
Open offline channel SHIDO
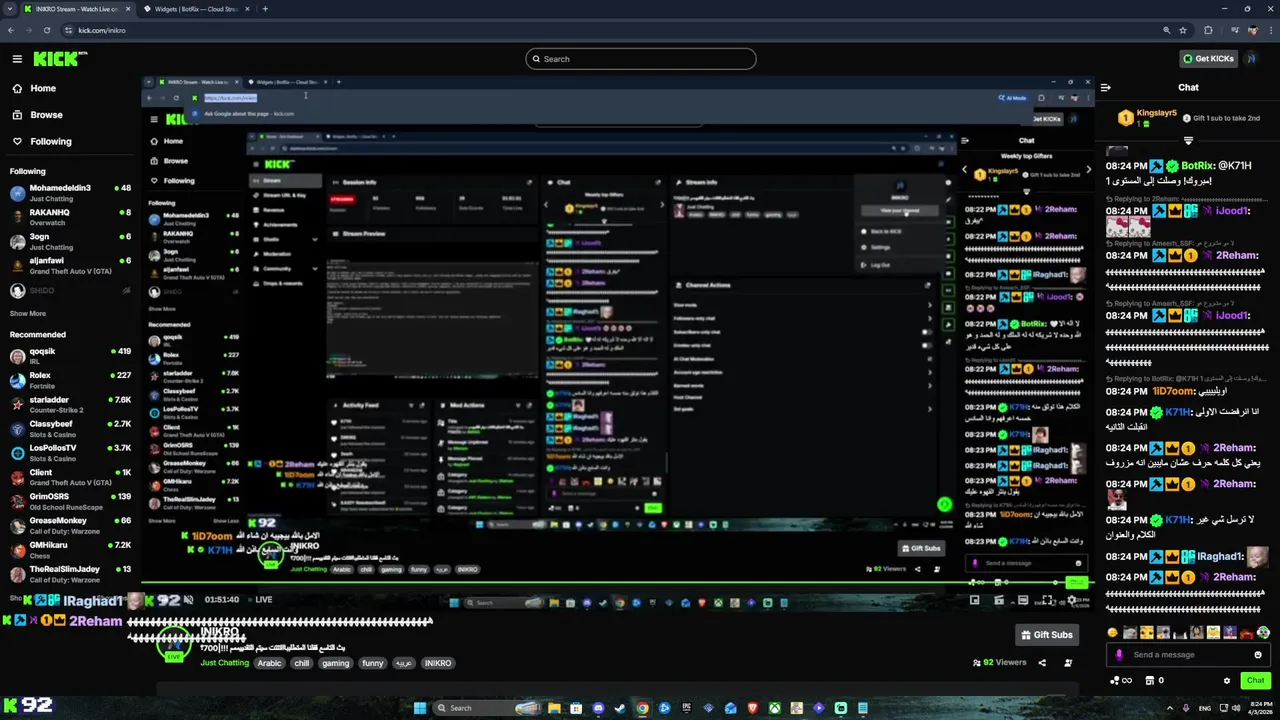pos(70,290)
